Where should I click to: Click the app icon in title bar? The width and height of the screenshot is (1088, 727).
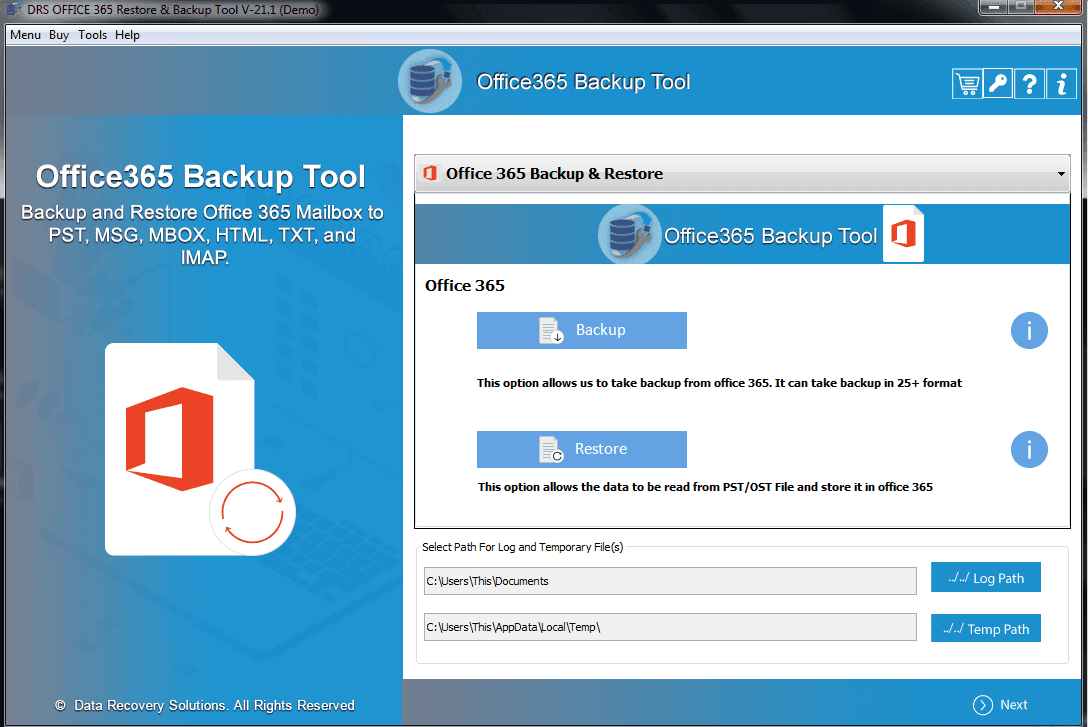point(14,10)
